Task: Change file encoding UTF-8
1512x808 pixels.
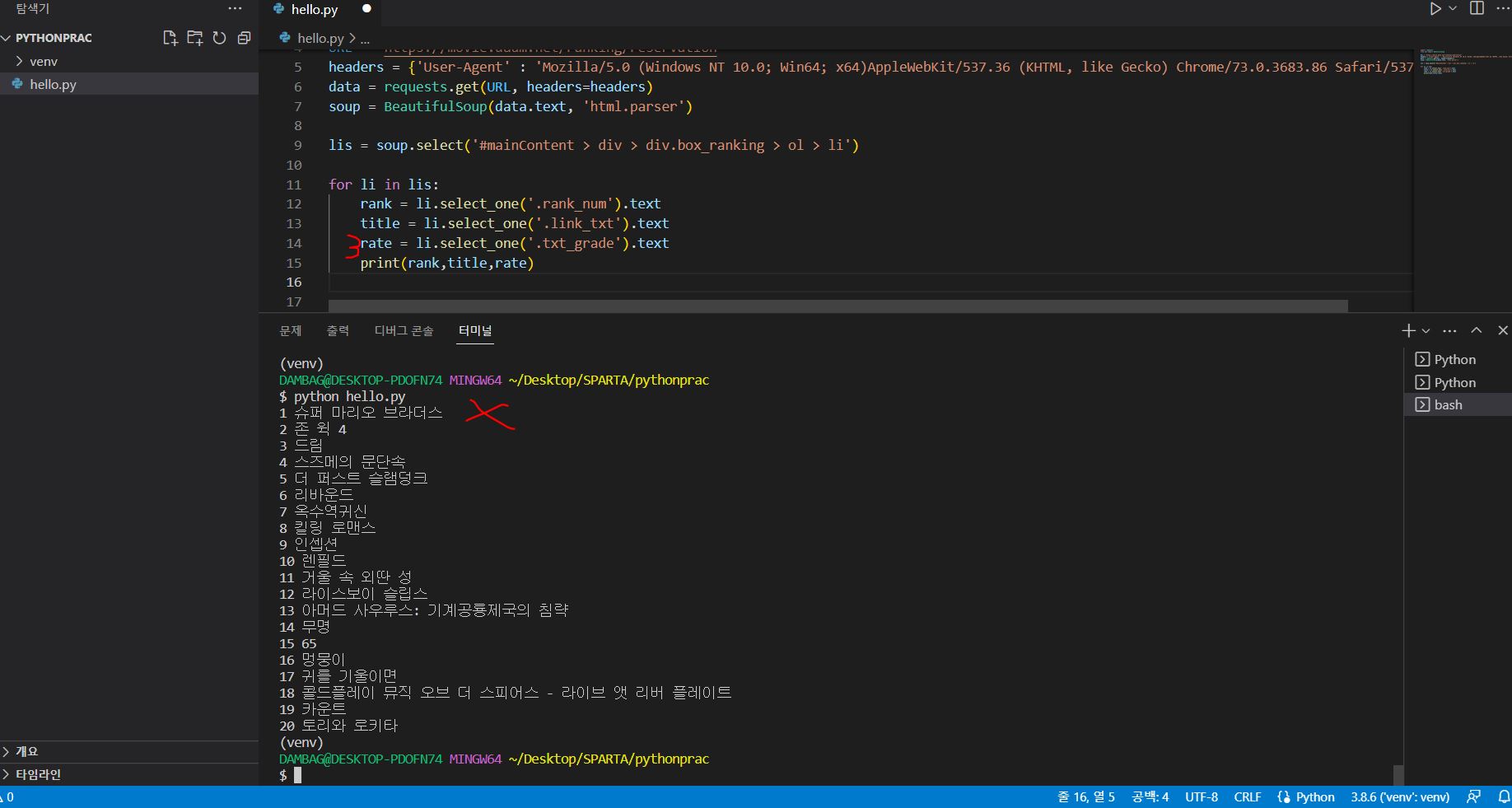Action: click(1202, 796)
